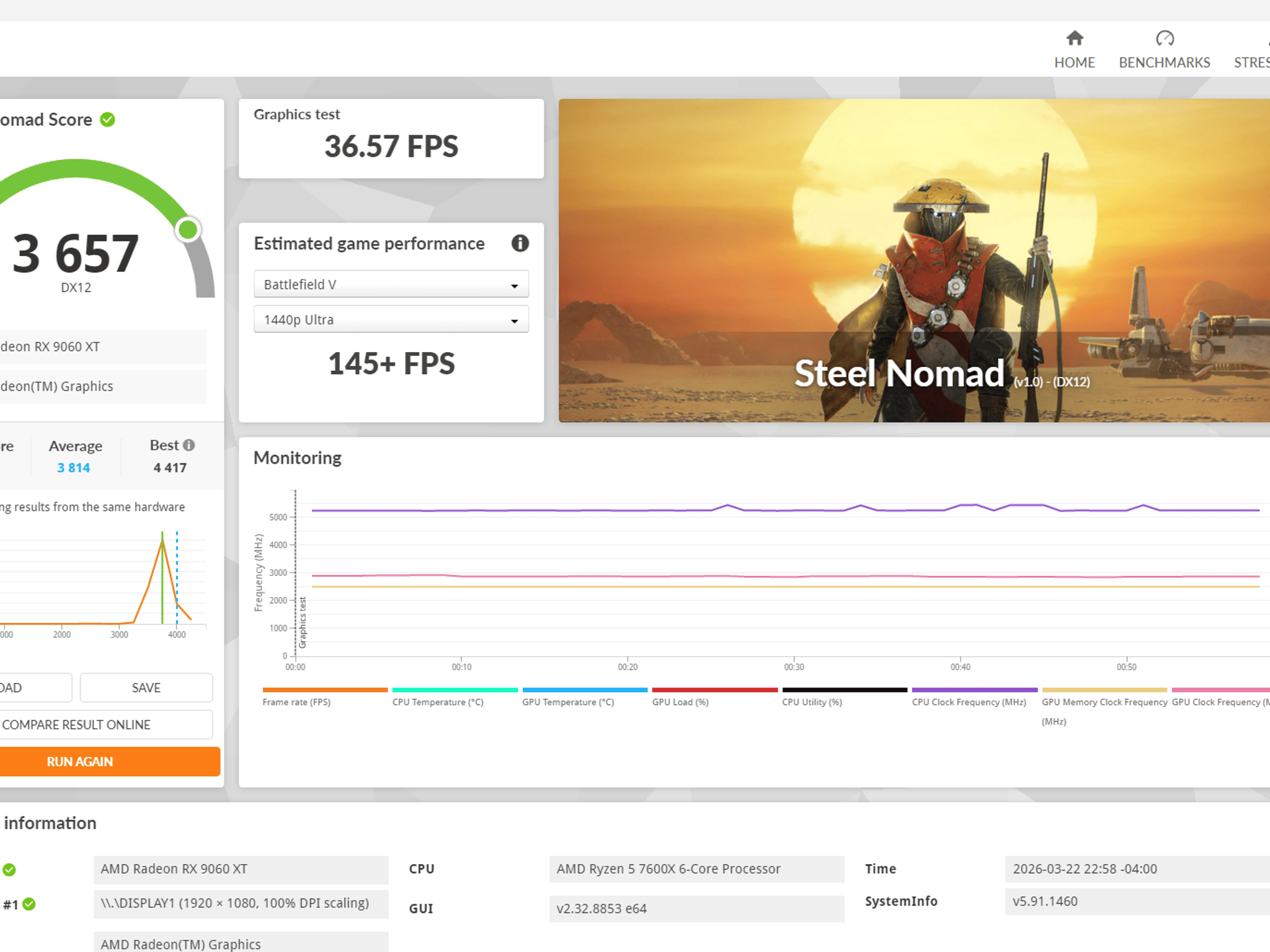Open the 1440p Ultra resolution dropdown
Viewport: 1270px width, 952px height.
pos(391,320)
